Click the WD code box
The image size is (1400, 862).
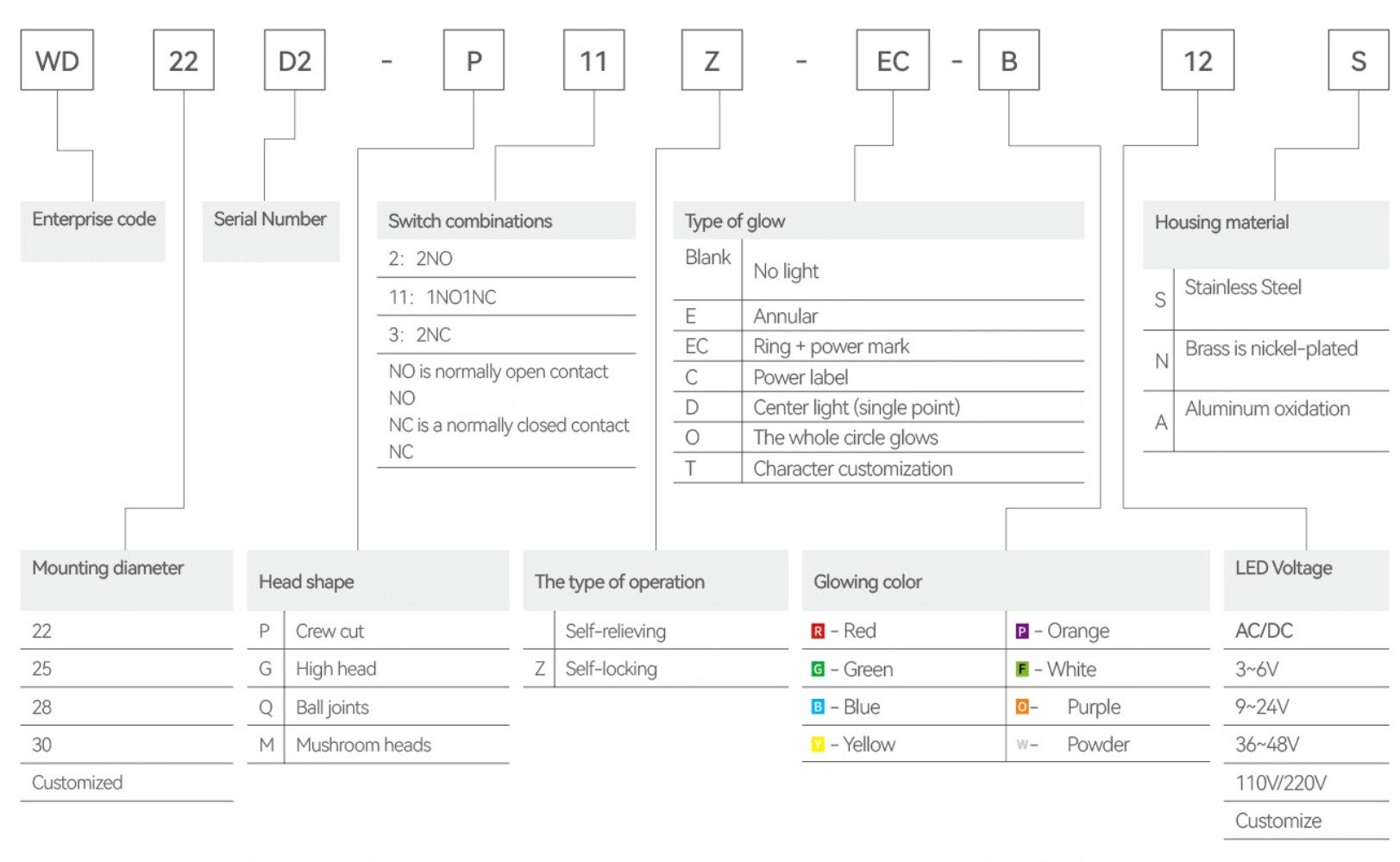tap(57, 60)
